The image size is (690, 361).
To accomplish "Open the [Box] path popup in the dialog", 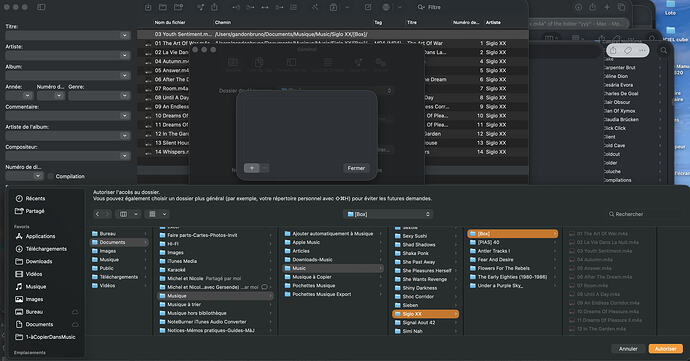I will click(388, 214).
